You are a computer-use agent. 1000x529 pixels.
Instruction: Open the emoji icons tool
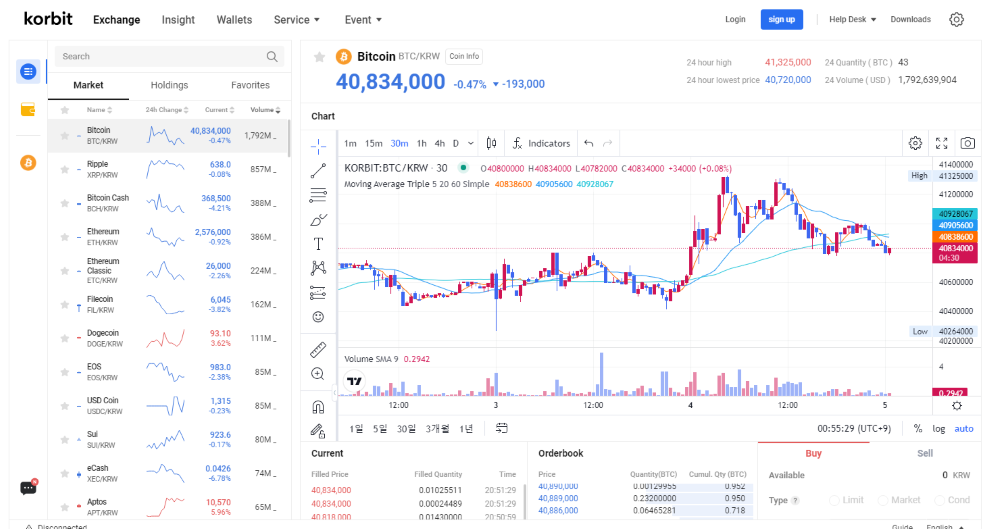point(318,317)
